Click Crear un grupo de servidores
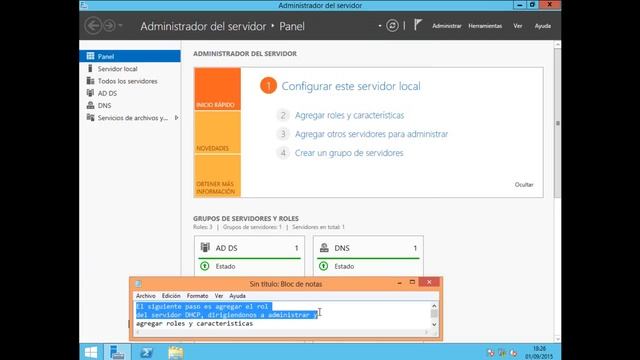The width and height of the screenshot is (640, 360). click(x=349, y=153)
